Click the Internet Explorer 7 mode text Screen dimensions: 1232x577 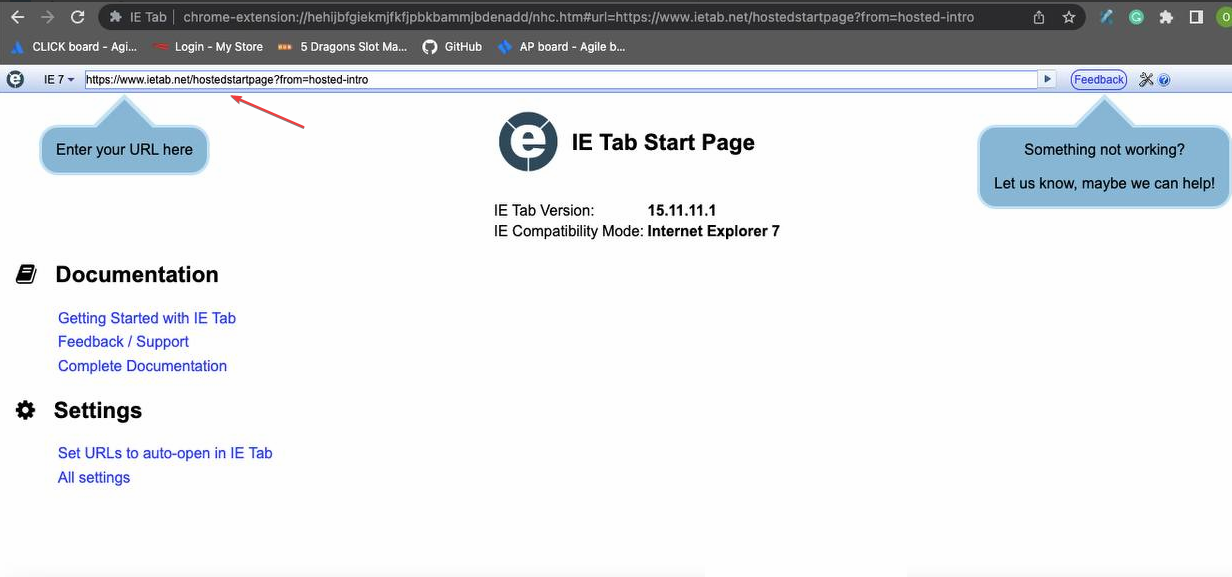coord(714,231)
